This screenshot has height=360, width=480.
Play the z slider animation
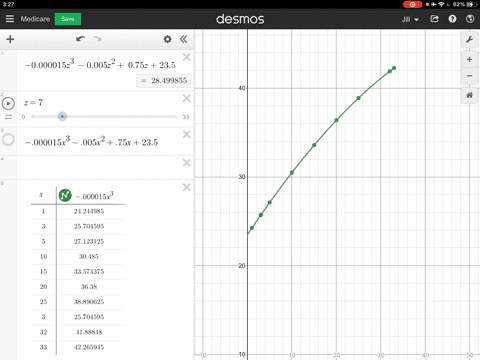pyautogui.click(x=8, y=103)
